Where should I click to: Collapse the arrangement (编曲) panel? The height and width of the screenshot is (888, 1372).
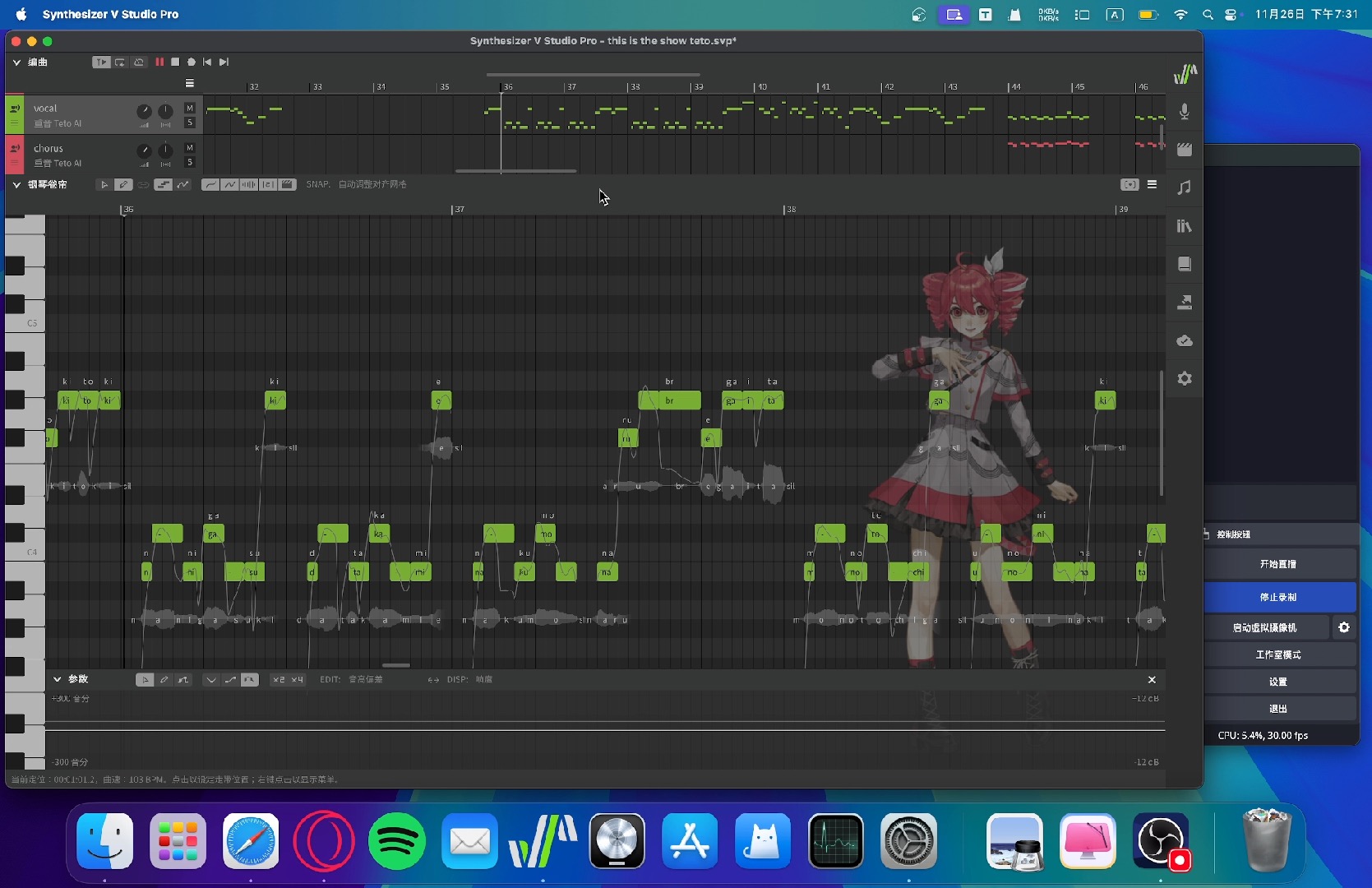[x=16, y=62]
